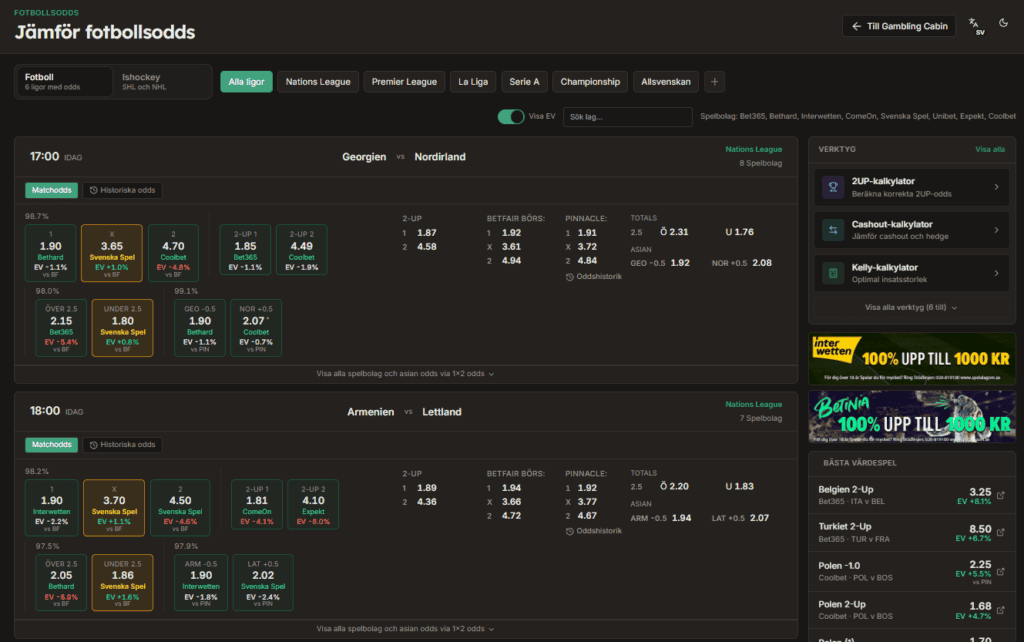1024x642 pixels.
Task: Click Visa alla in Verktyg panel
Action: tap(990, 150)
